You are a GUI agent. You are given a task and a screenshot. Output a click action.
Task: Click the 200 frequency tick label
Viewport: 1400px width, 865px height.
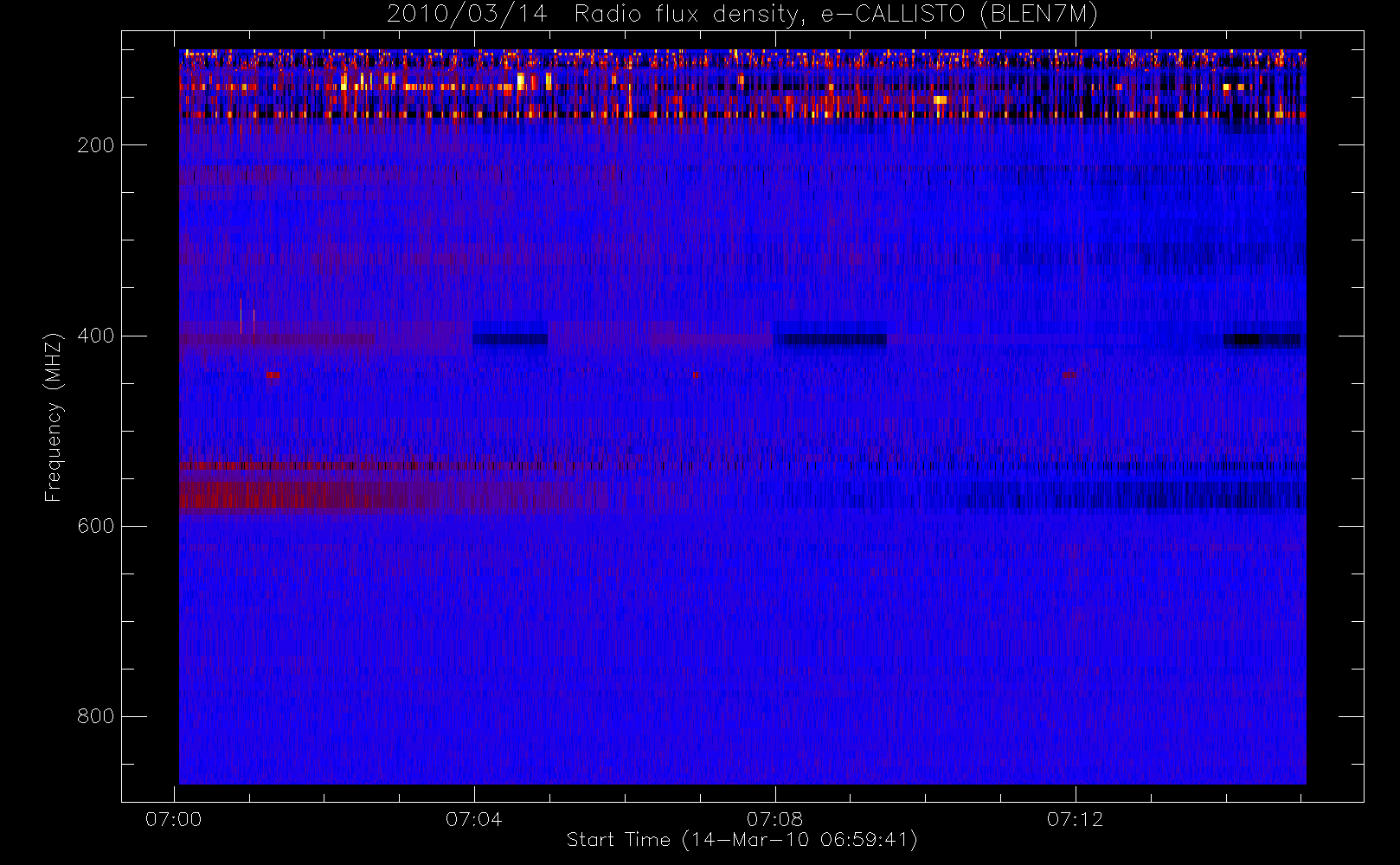pyautogui.click(x=95, y=145)
